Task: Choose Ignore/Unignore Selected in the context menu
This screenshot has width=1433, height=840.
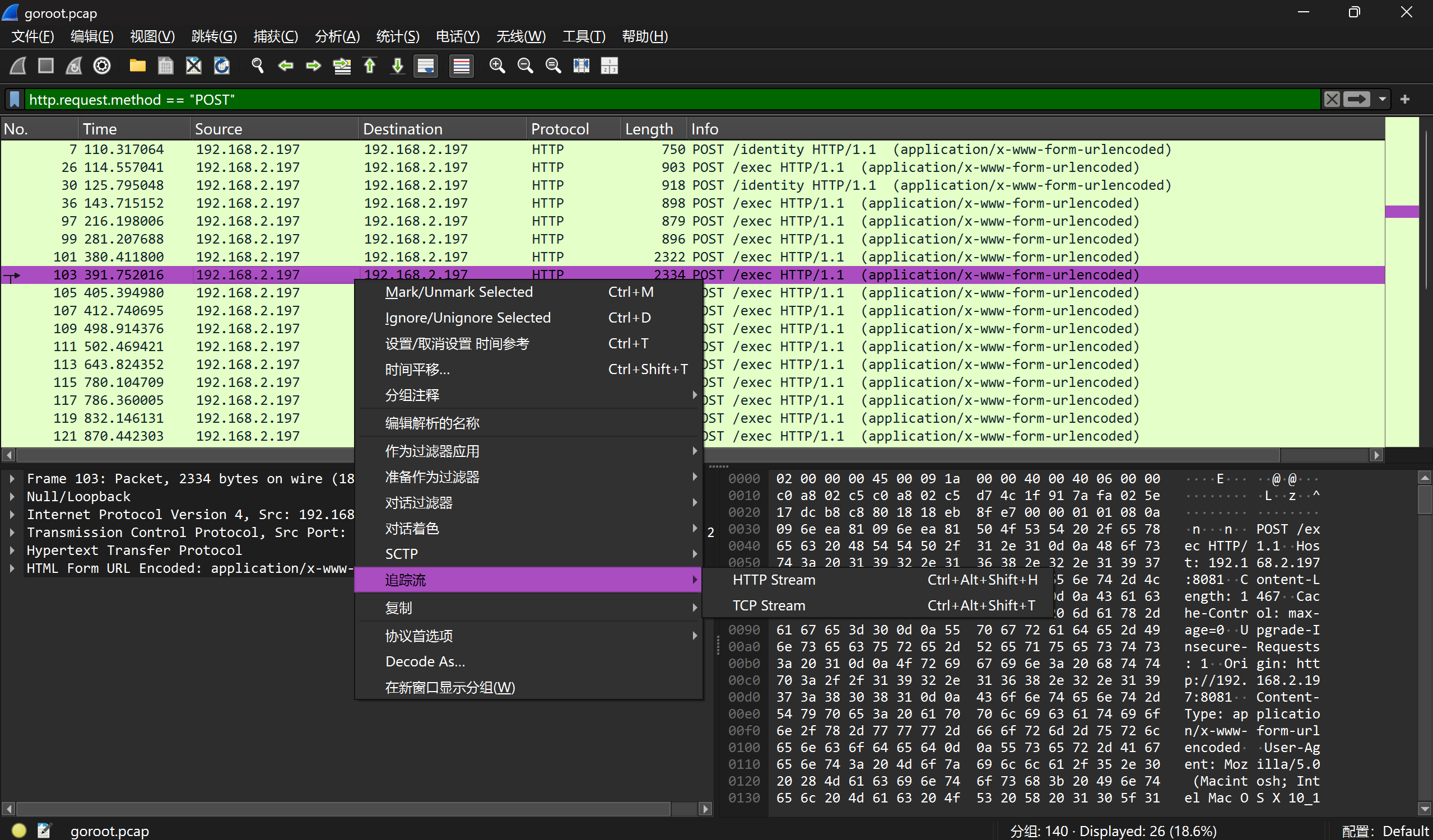Action: [x=529, y=318]
